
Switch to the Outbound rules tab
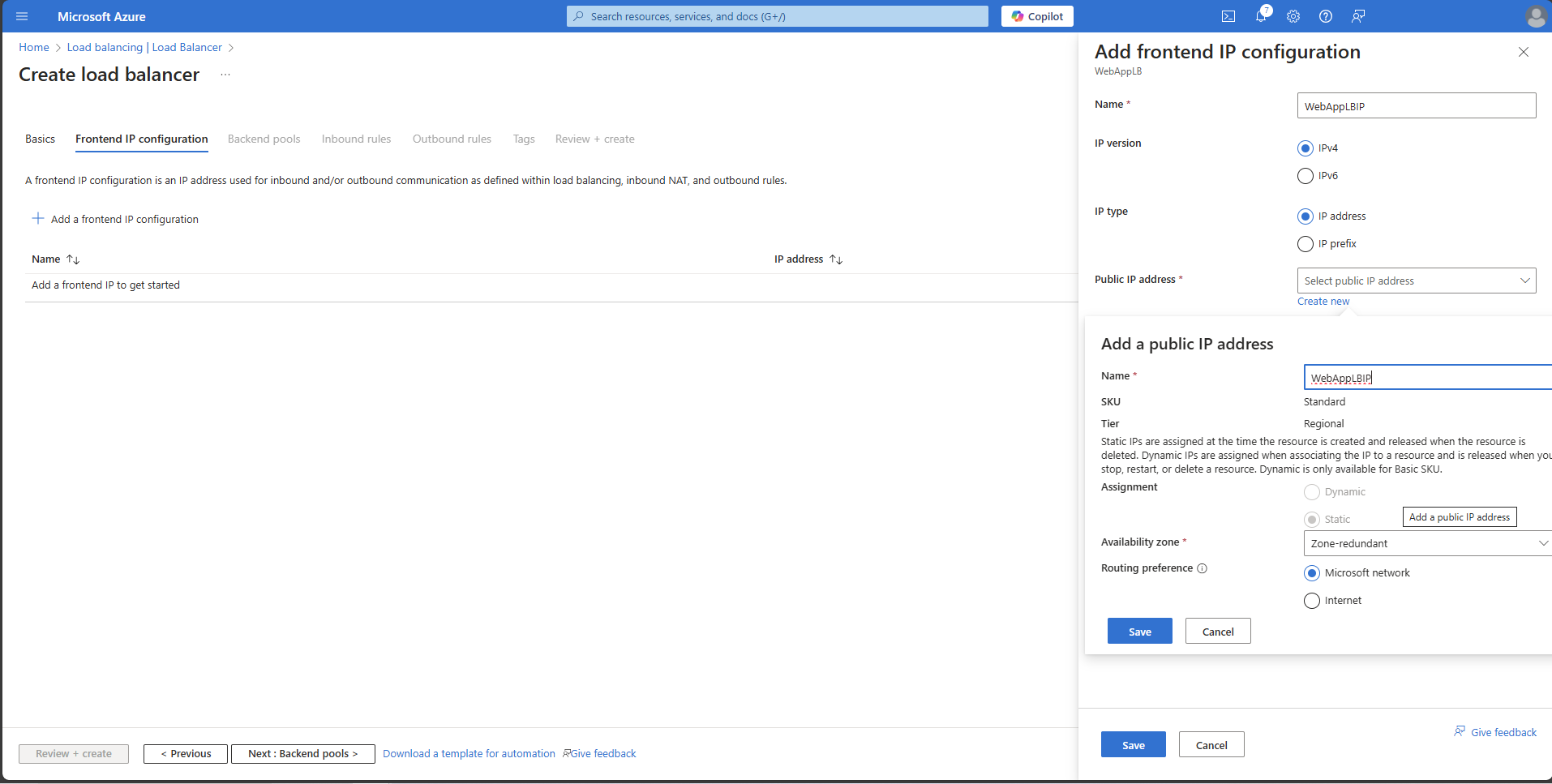click(x=452, y=139)
